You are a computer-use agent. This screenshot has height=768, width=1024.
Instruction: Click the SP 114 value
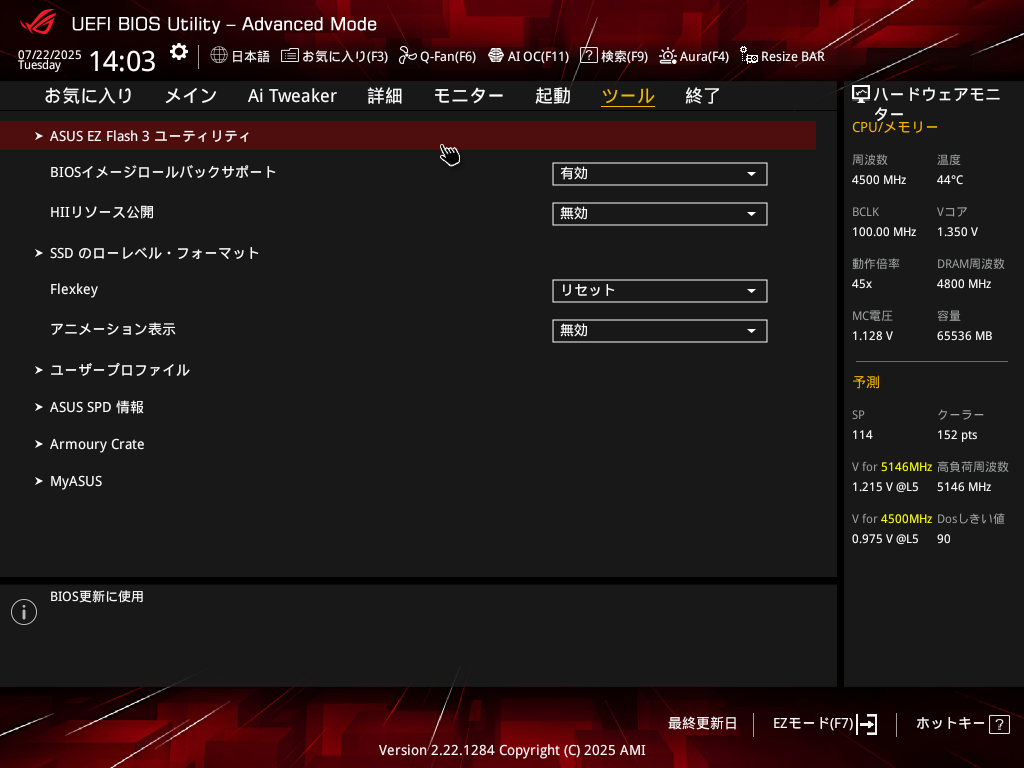(862, 435)
